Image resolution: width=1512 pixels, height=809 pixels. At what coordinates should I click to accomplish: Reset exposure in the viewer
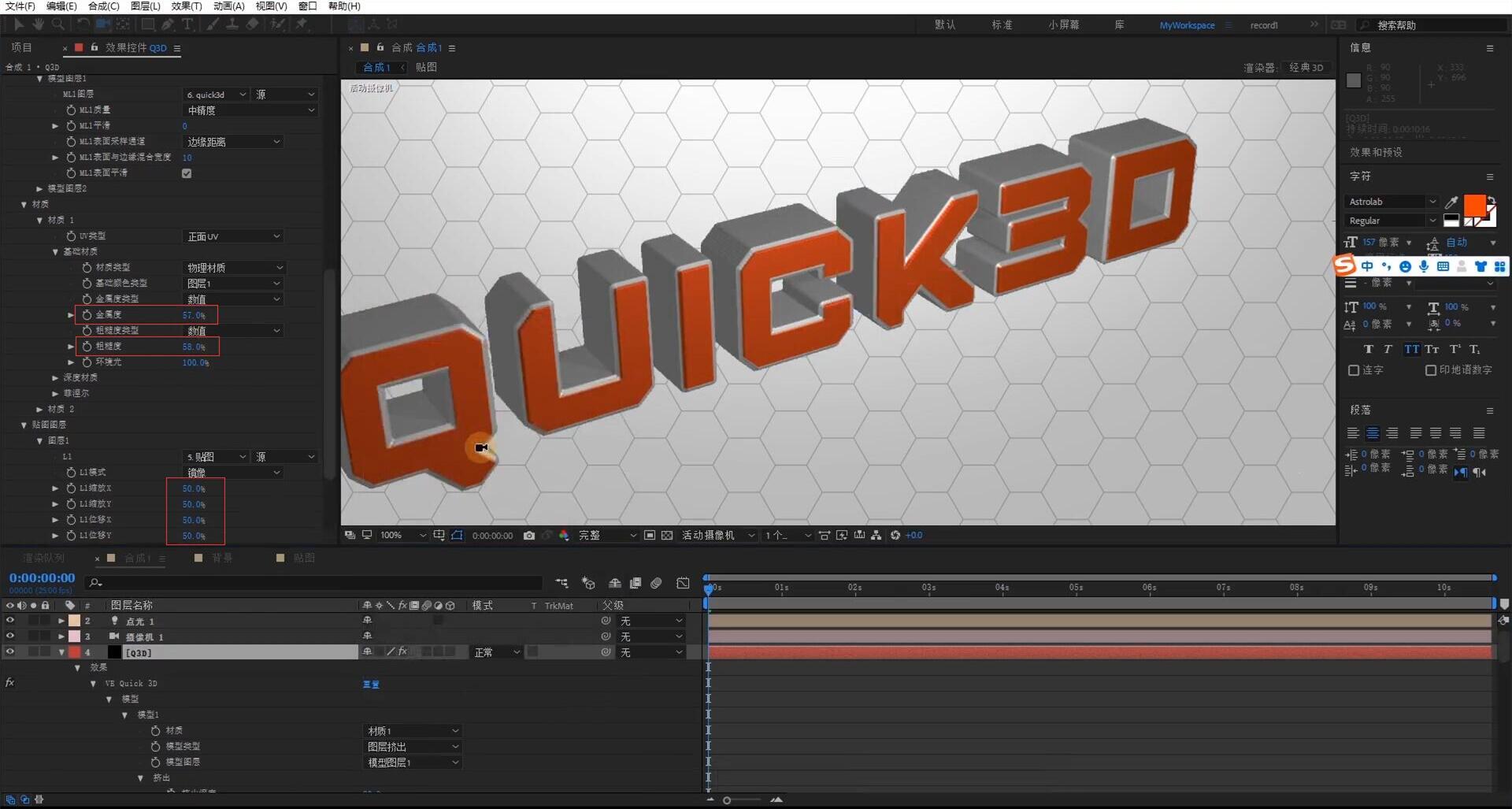tap(895, 535)
